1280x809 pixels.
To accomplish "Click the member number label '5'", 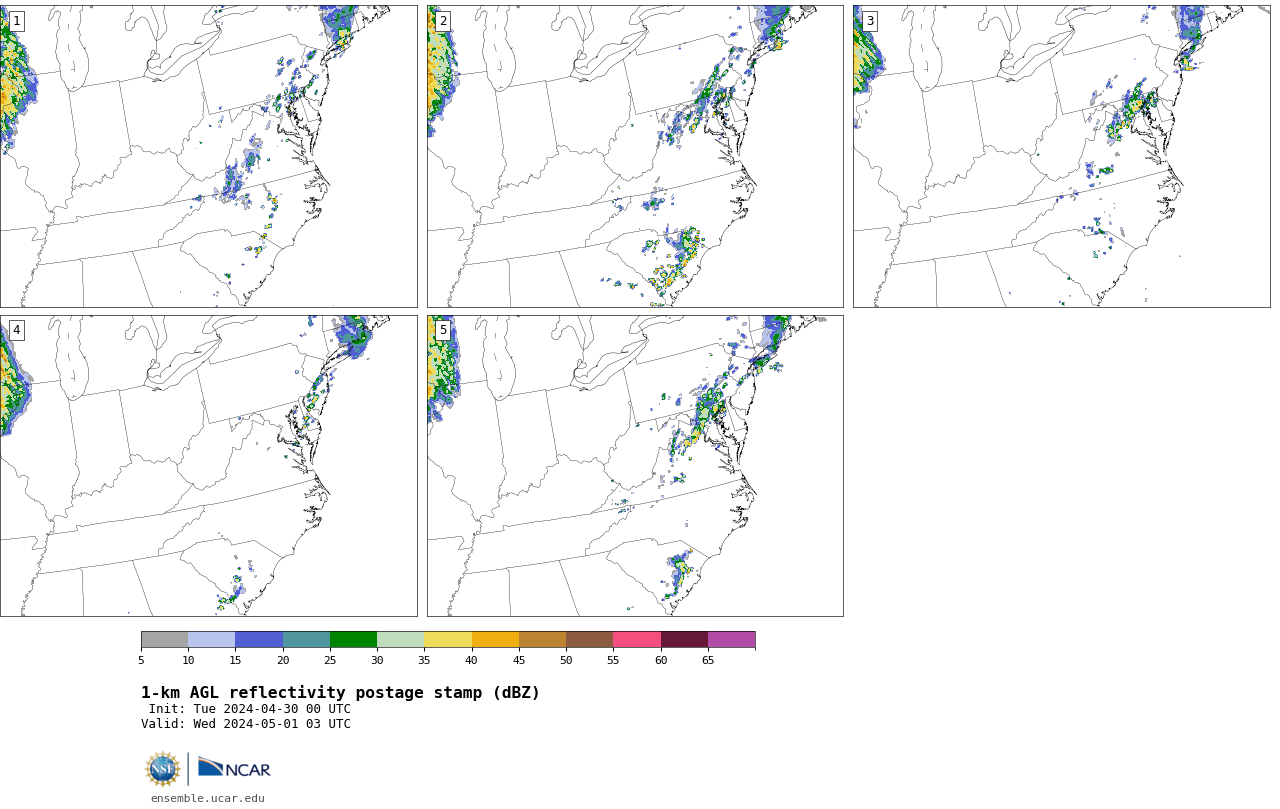I will point(443,330).
